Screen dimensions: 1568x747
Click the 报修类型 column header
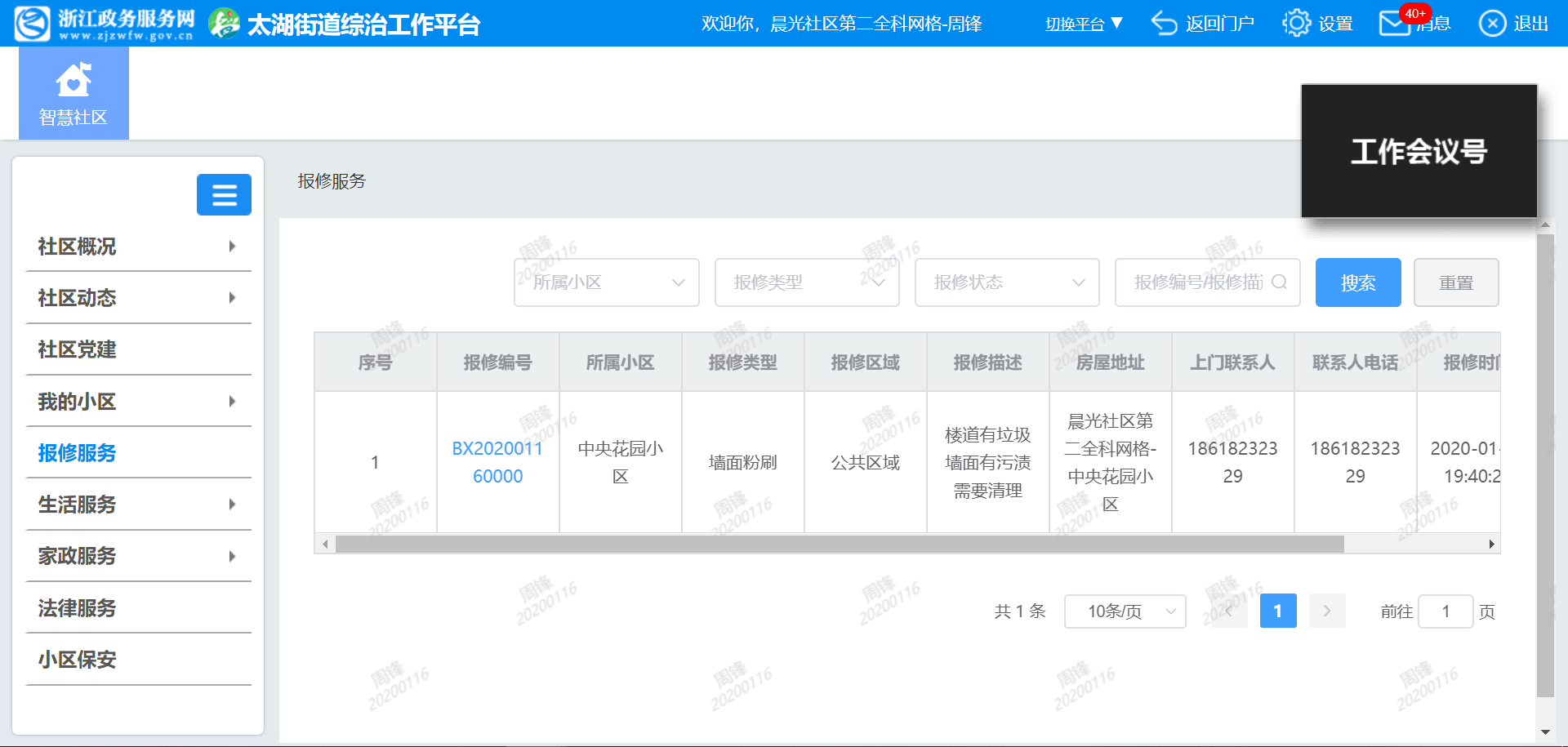tap(743, 362)
